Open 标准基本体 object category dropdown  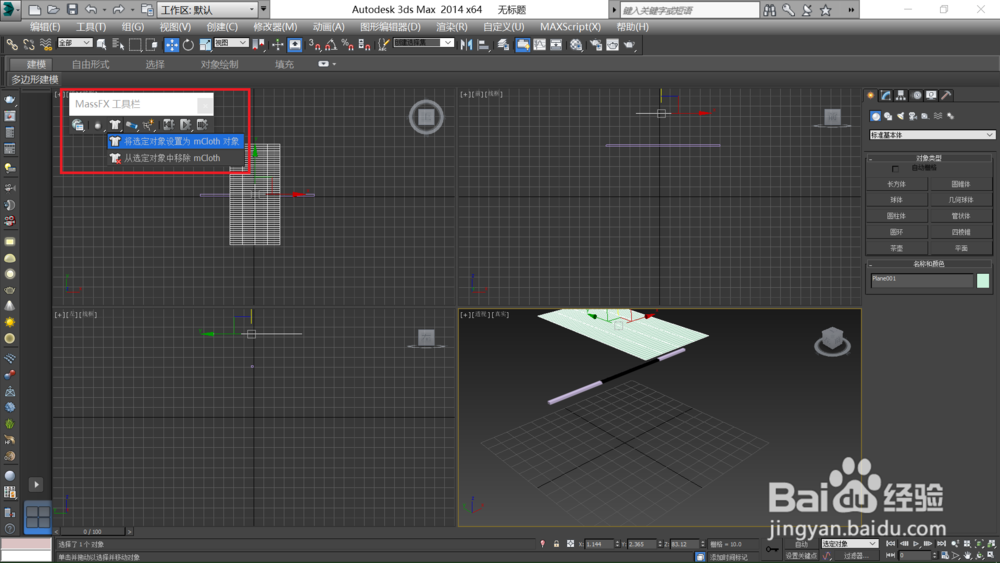[931, 135]
